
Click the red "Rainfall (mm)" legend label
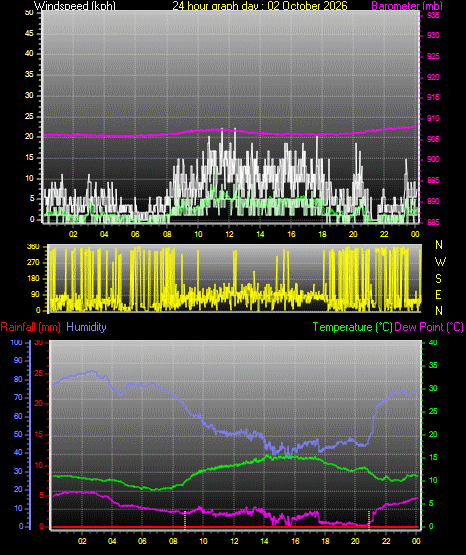30,327
